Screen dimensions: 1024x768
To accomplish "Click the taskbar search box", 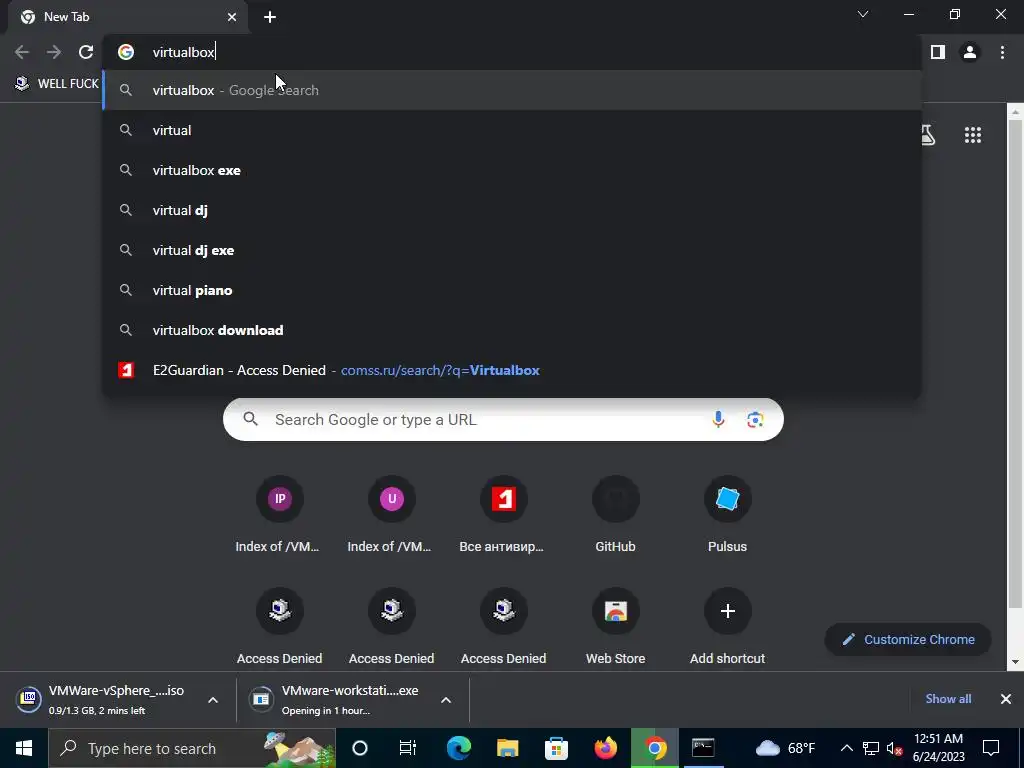I will click(x=192, y=748).
